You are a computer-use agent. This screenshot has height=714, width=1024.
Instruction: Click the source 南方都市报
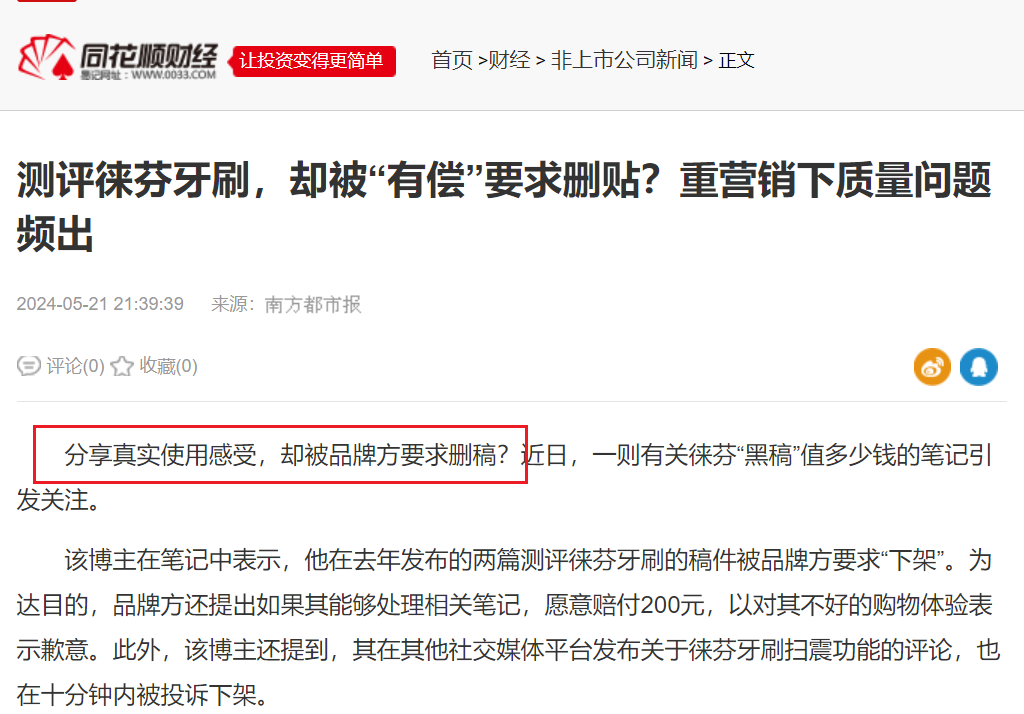tap(313, 304)
